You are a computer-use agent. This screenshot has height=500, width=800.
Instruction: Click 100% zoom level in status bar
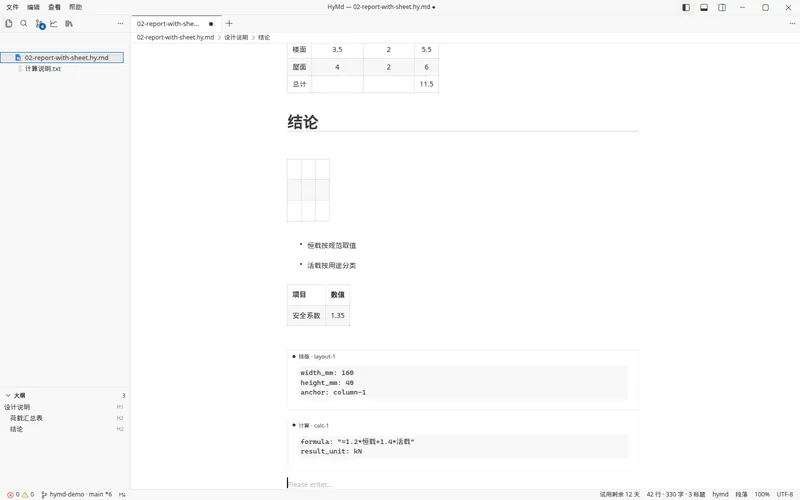click(x=762, y=494)
